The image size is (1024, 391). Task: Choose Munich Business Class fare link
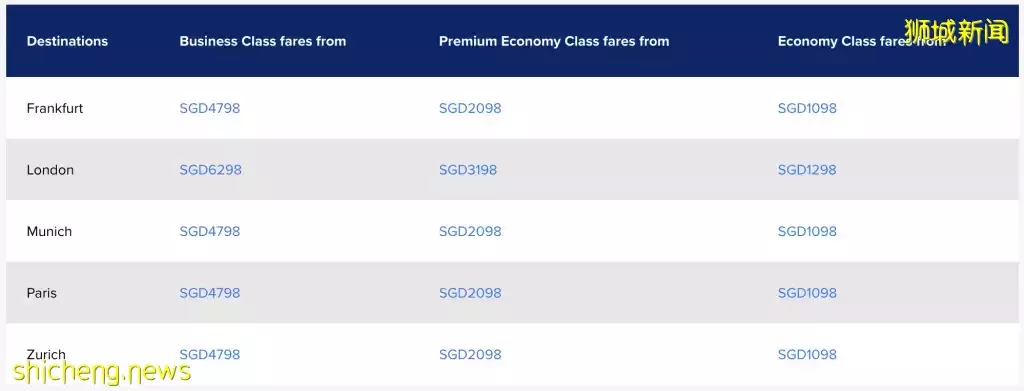point(210,232)
